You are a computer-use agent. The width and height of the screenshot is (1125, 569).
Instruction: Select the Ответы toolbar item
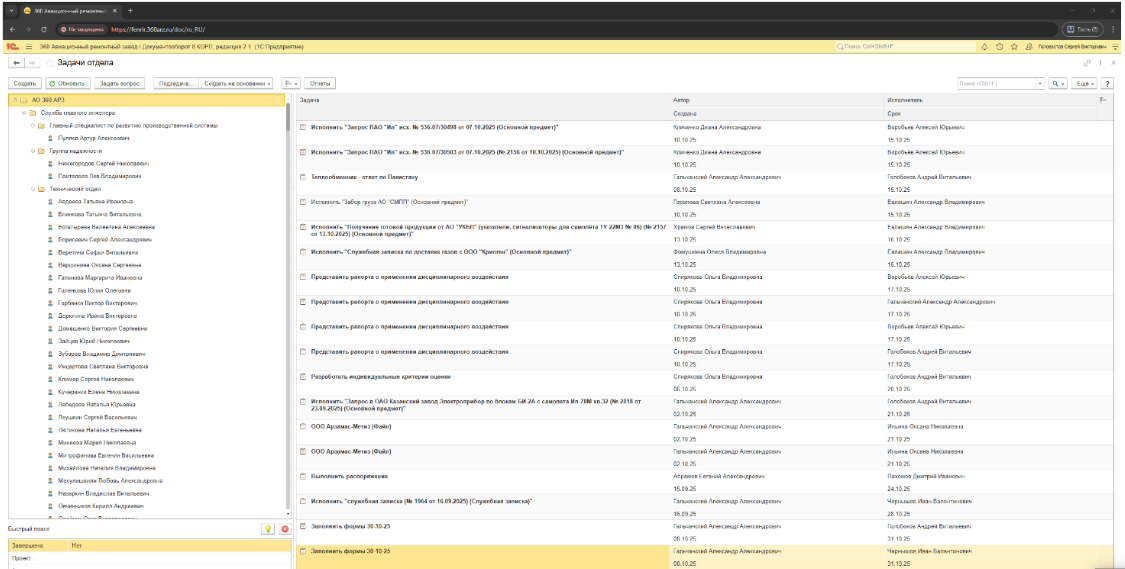click(321, 83)
